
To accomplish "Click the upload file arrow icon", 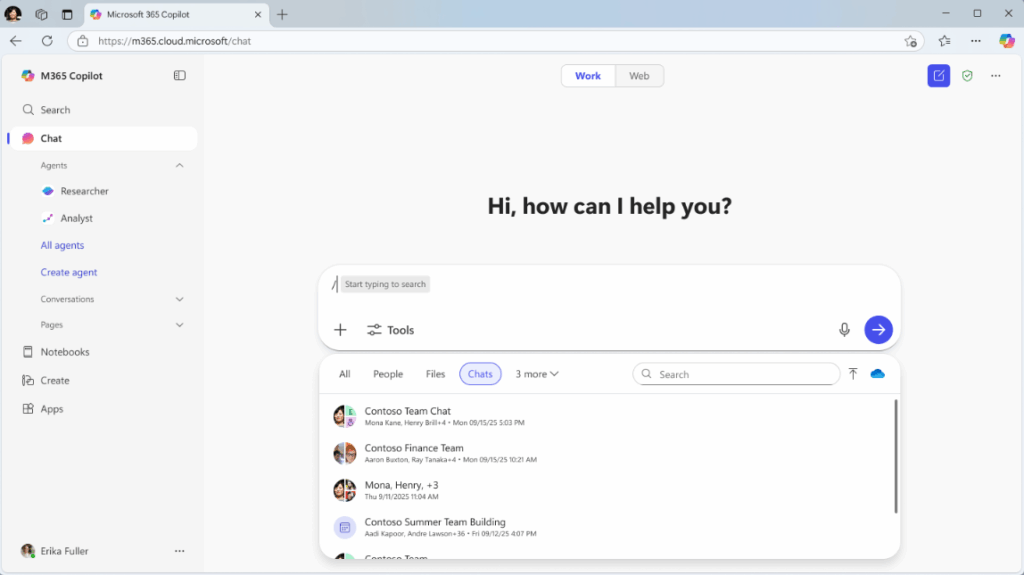I will [853, 374].
